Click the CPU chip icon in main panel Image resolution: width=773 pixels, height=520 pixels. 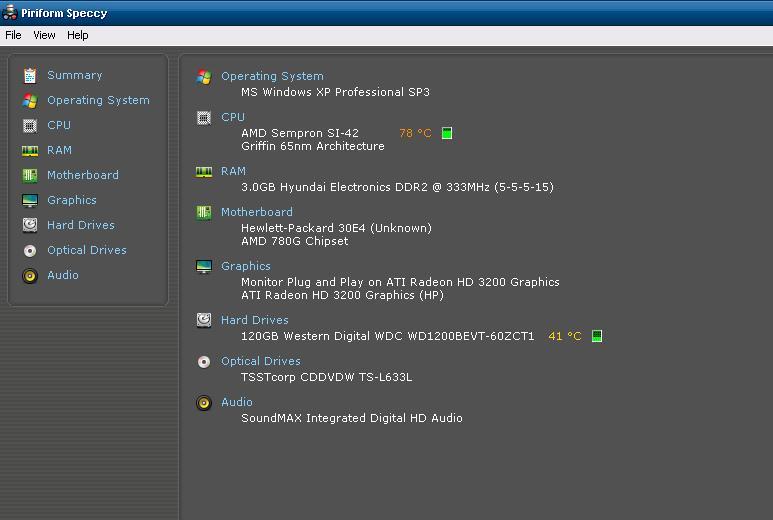click(x=204, y=118)
